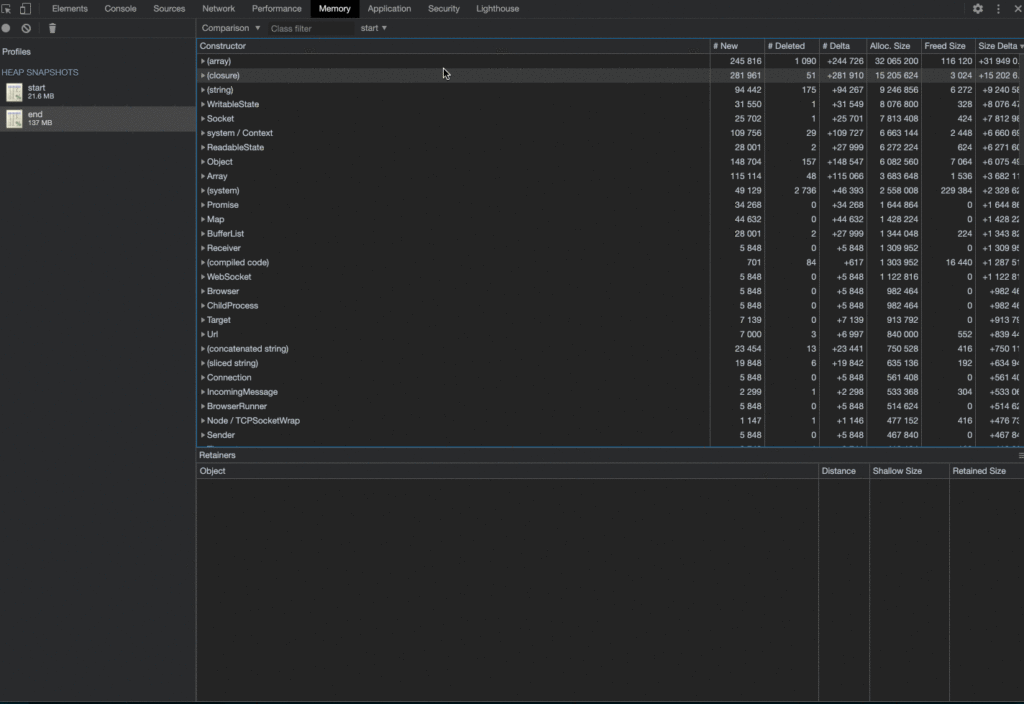Image resolution: width=1024 pixels, height=704 pixels.
Task: Open the Comparison view dropdown
Action: (x=231, y=28)
